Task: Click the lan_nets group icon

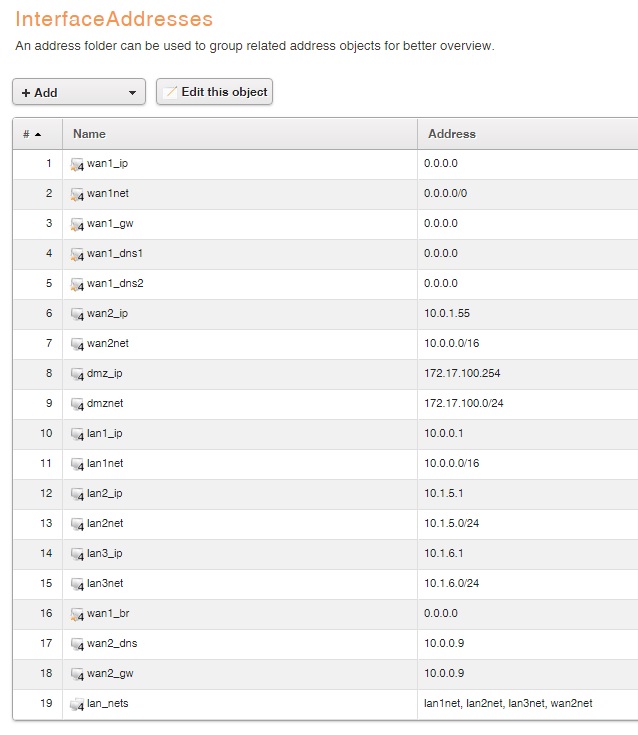Action: coord(77,704)
